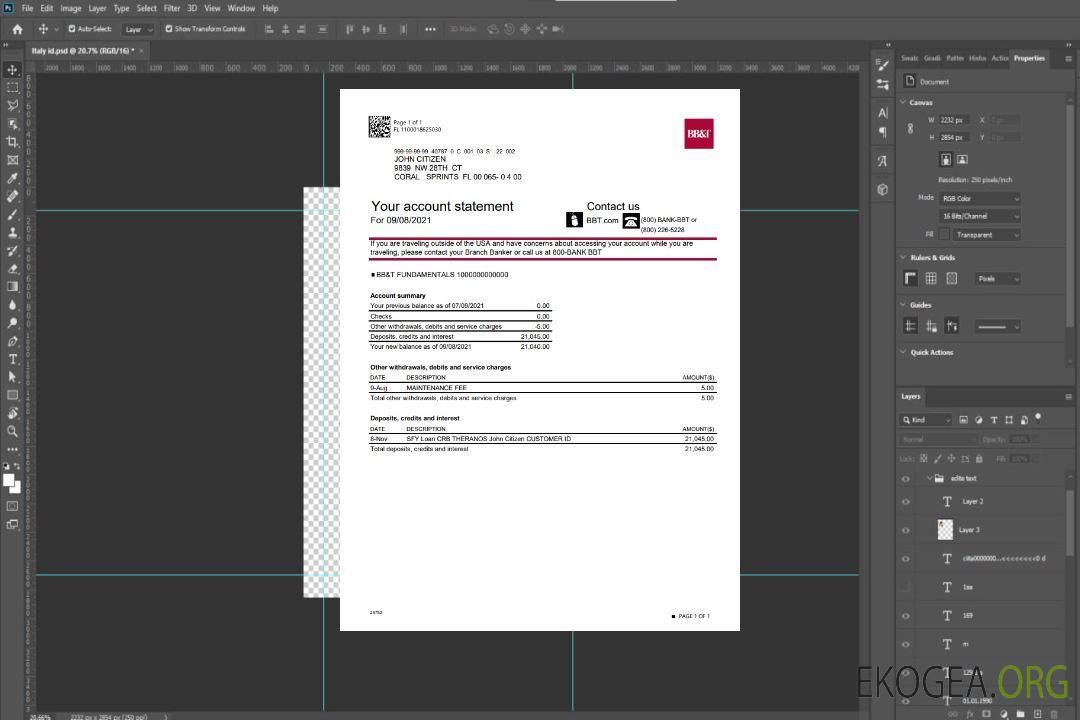Select the Path Selection tool
Image resolution: width=1080 pixels, height=720 pixels.
[12, 377]
